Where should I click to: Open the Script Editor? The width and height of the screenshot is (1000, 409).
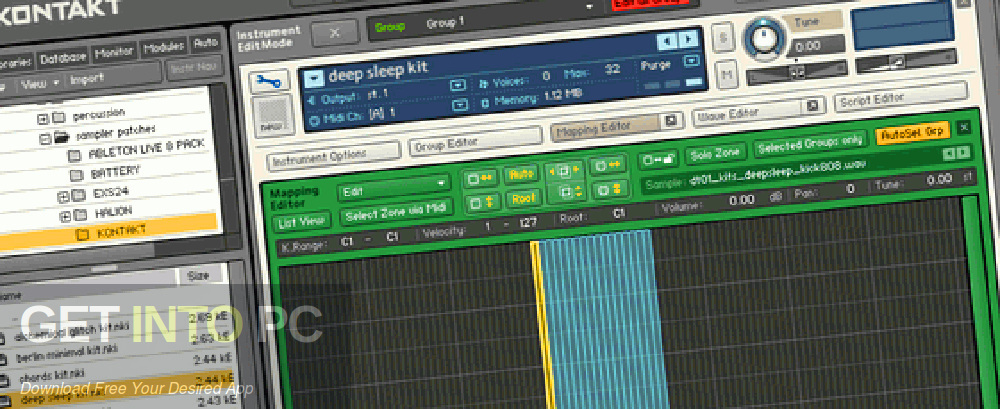click(901, 97)
